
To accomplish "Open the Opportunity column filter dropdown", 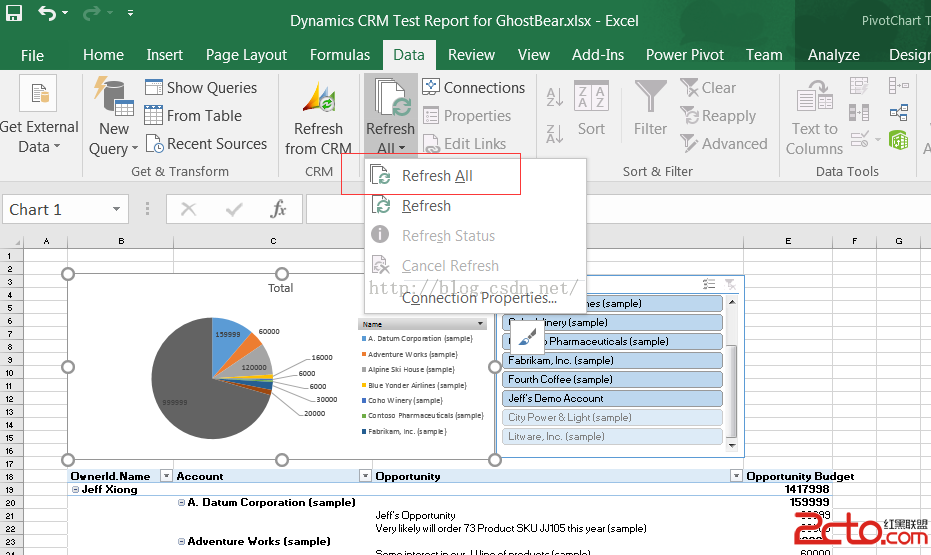I will pyautogui.click(x=736, y=475).
